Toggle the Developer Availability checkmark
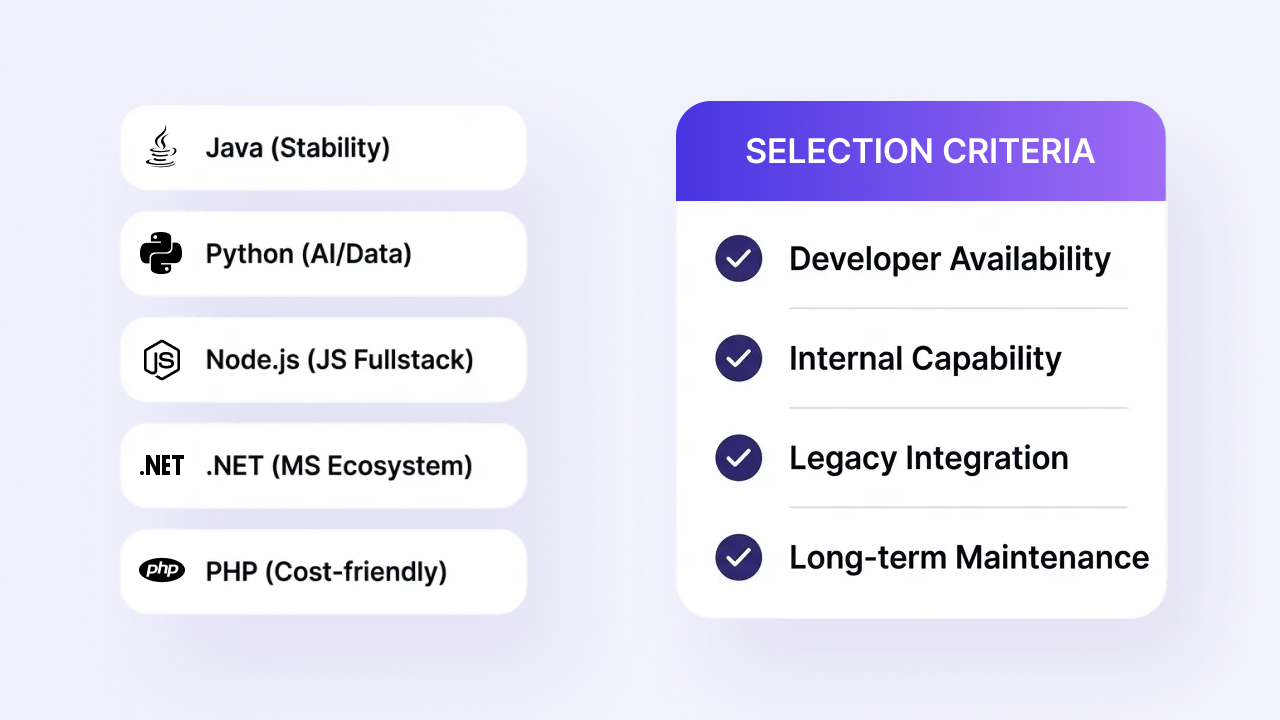 pos(739,258)
